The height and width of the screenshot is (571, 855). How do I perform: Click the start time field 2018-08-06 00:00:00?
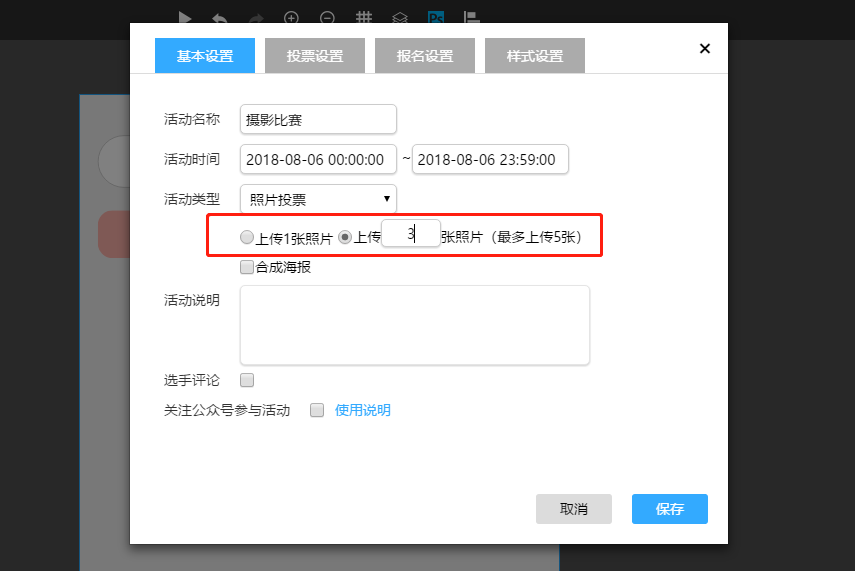point(318,159)
